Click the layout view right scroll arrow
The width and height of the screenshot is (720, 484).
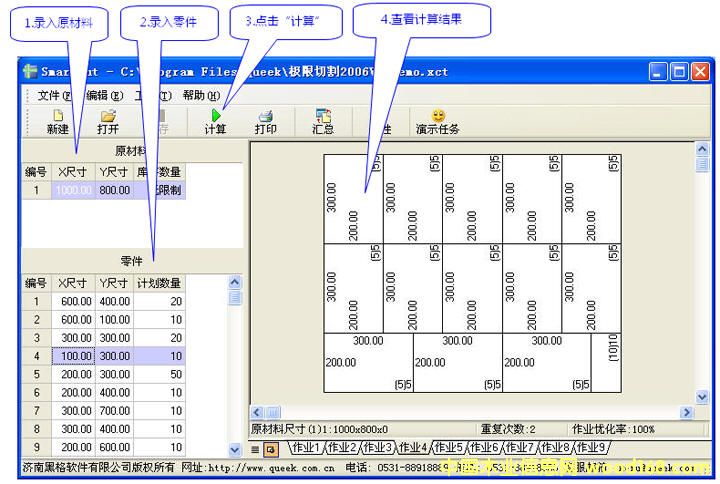[686, 412]
